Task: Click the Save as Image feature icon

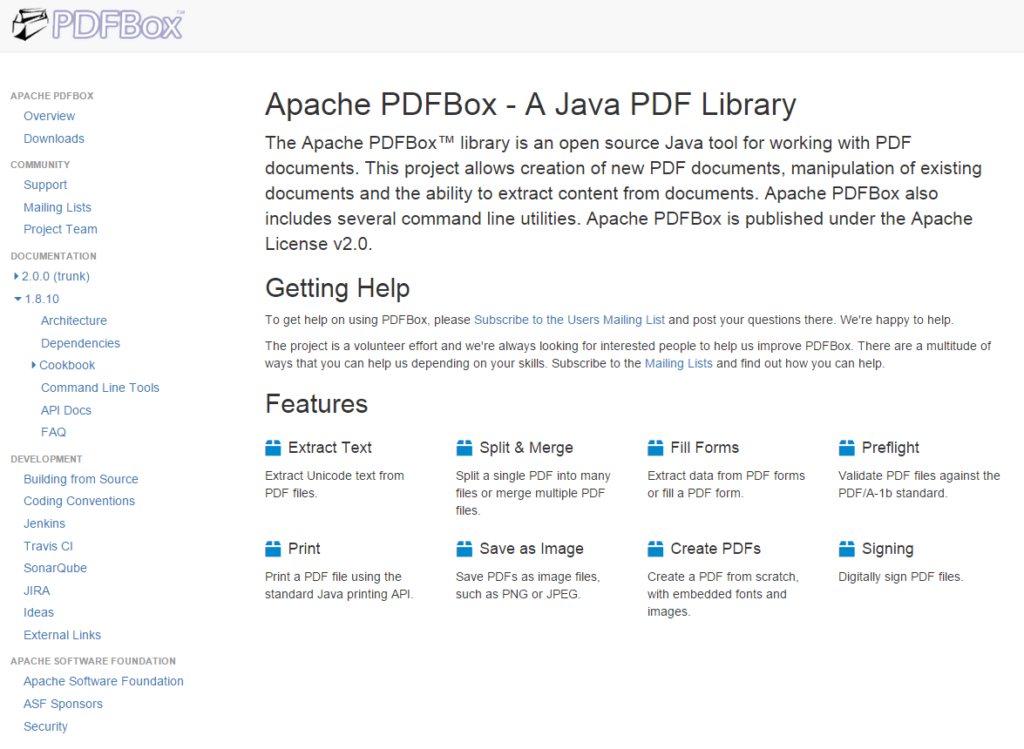Action: point(464,549)
